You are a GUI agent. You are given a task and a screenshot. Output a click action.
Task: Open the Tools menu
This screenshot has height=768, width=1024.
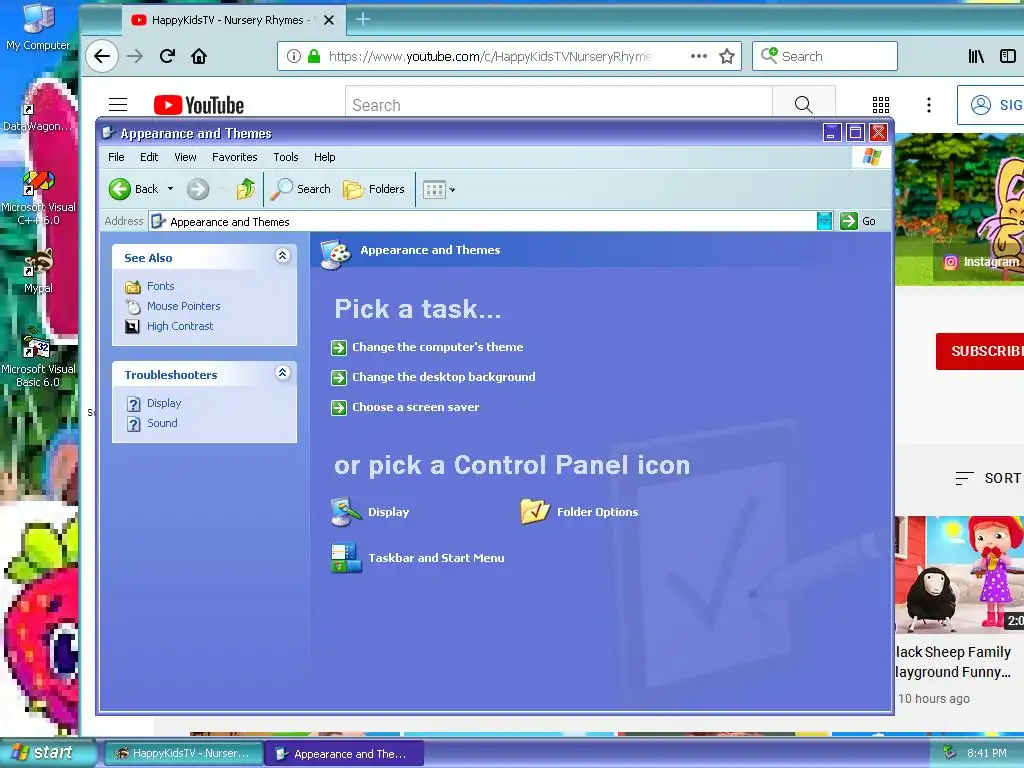pos(285,157)
